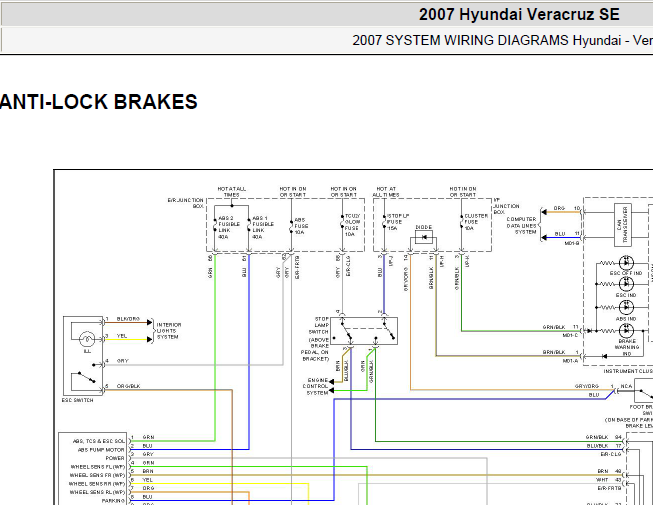
Task: Click the Interior Lights System label
Action: 169,331
